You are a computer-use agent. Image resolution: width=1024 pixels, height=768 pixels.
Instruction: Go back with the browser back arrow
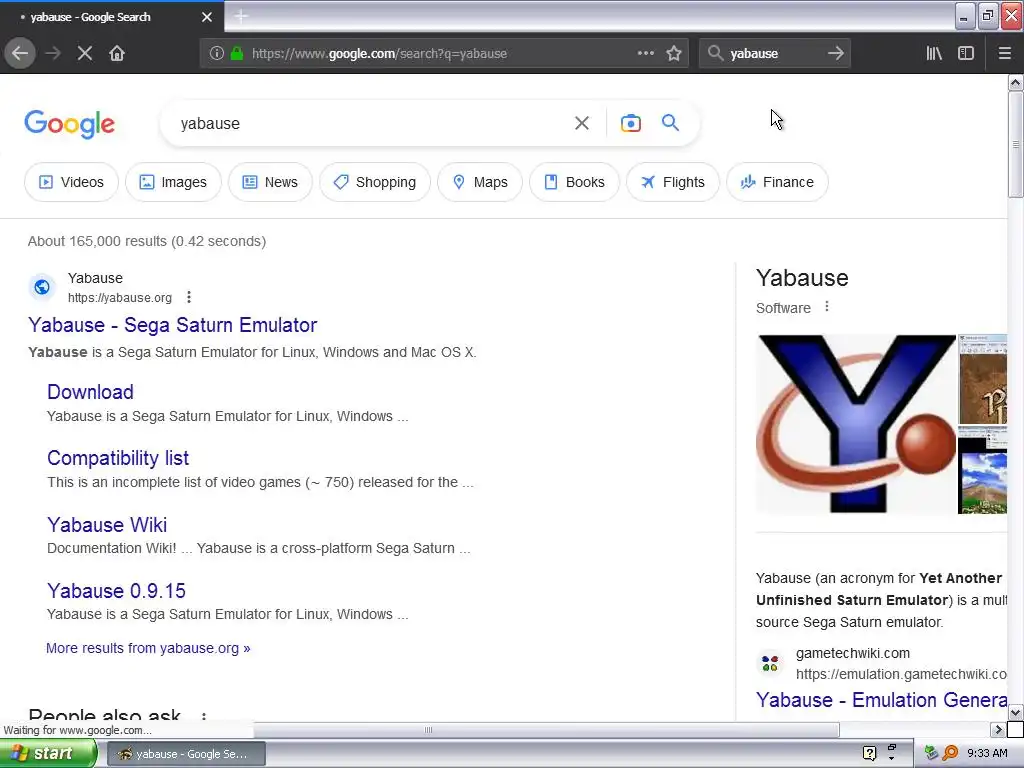[20, 53]
